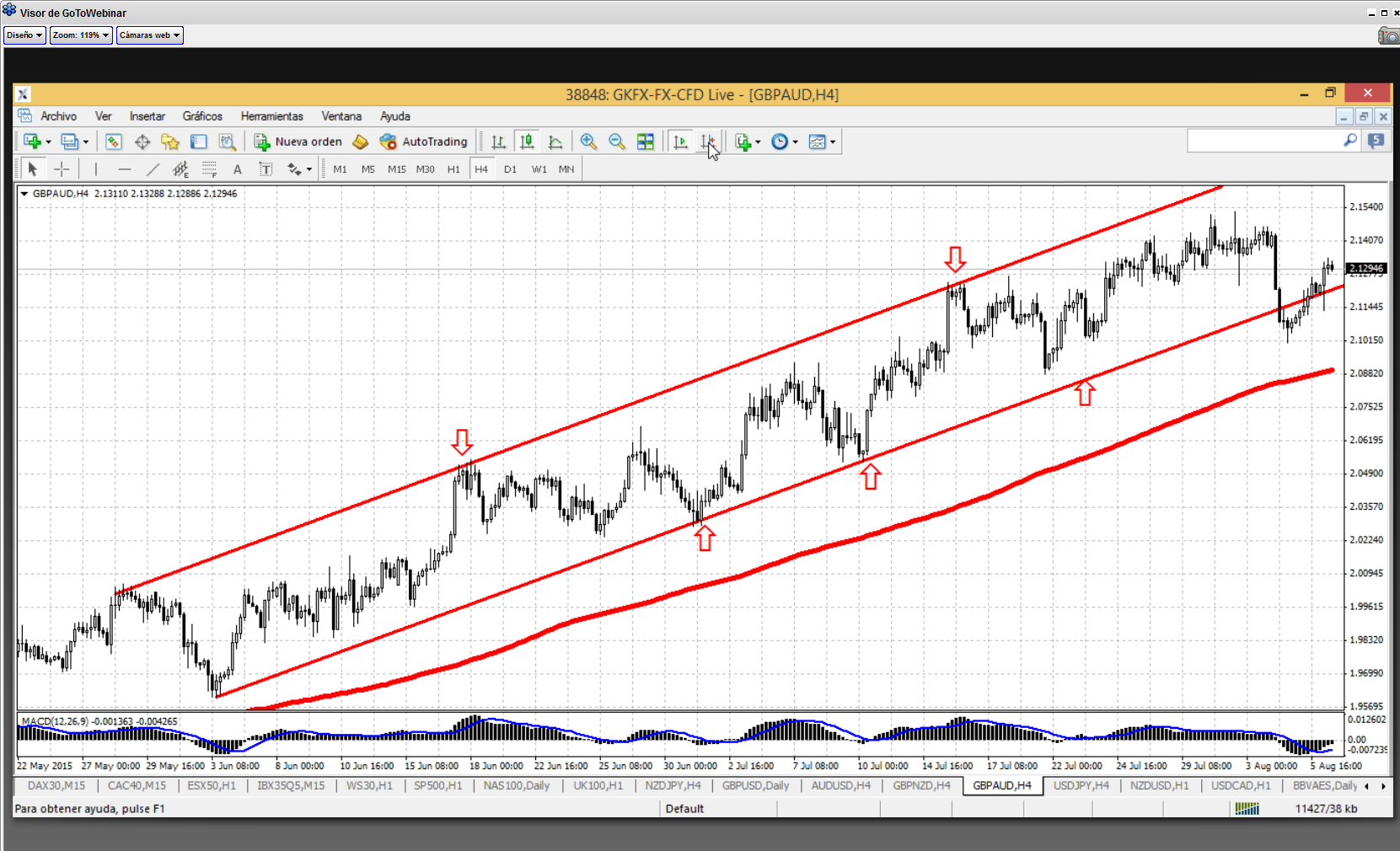Open chart templates dropdown

coord(822,142)
